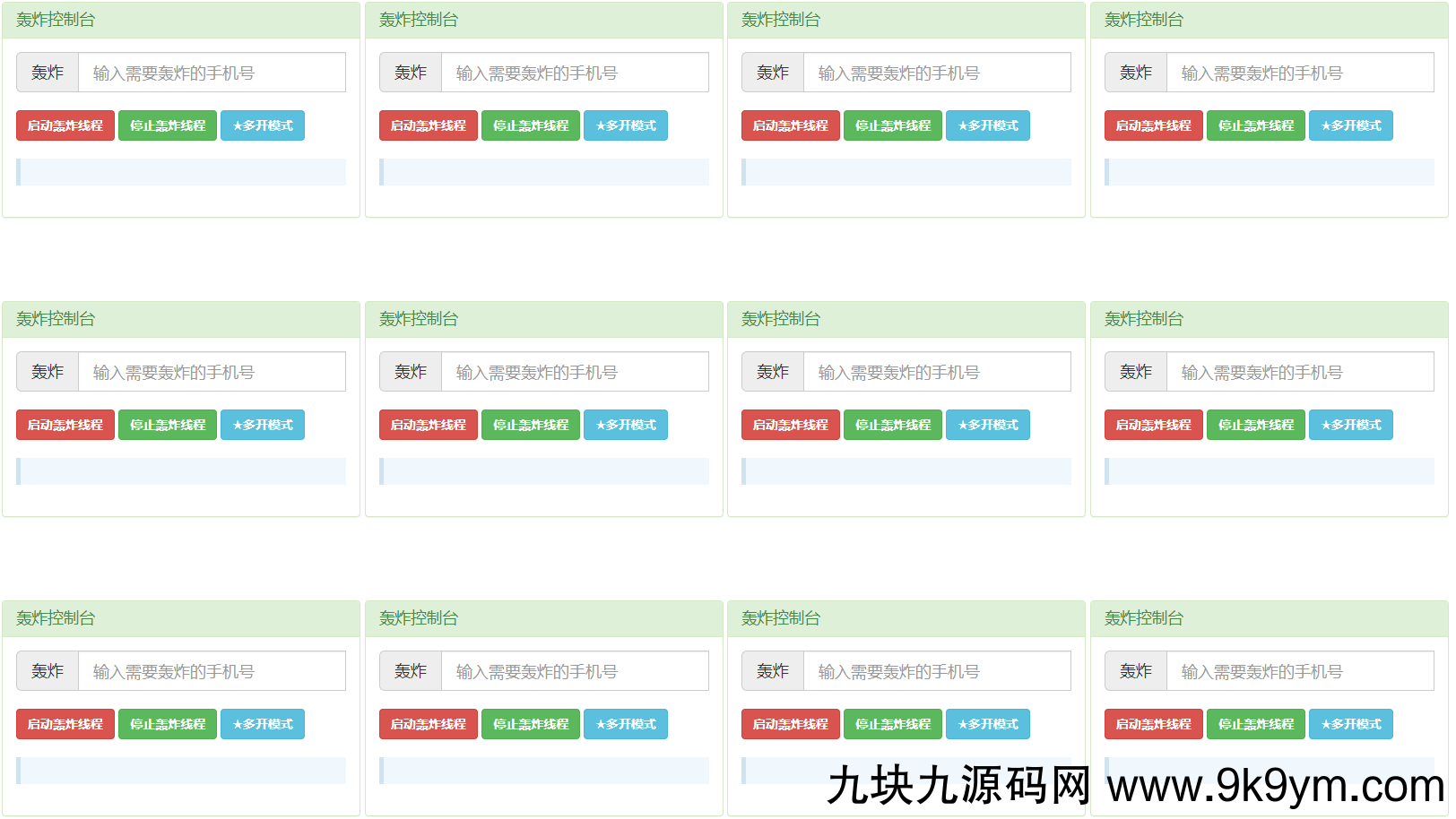Focus phone number field in row one, fourth panel

click(1299, 73)
